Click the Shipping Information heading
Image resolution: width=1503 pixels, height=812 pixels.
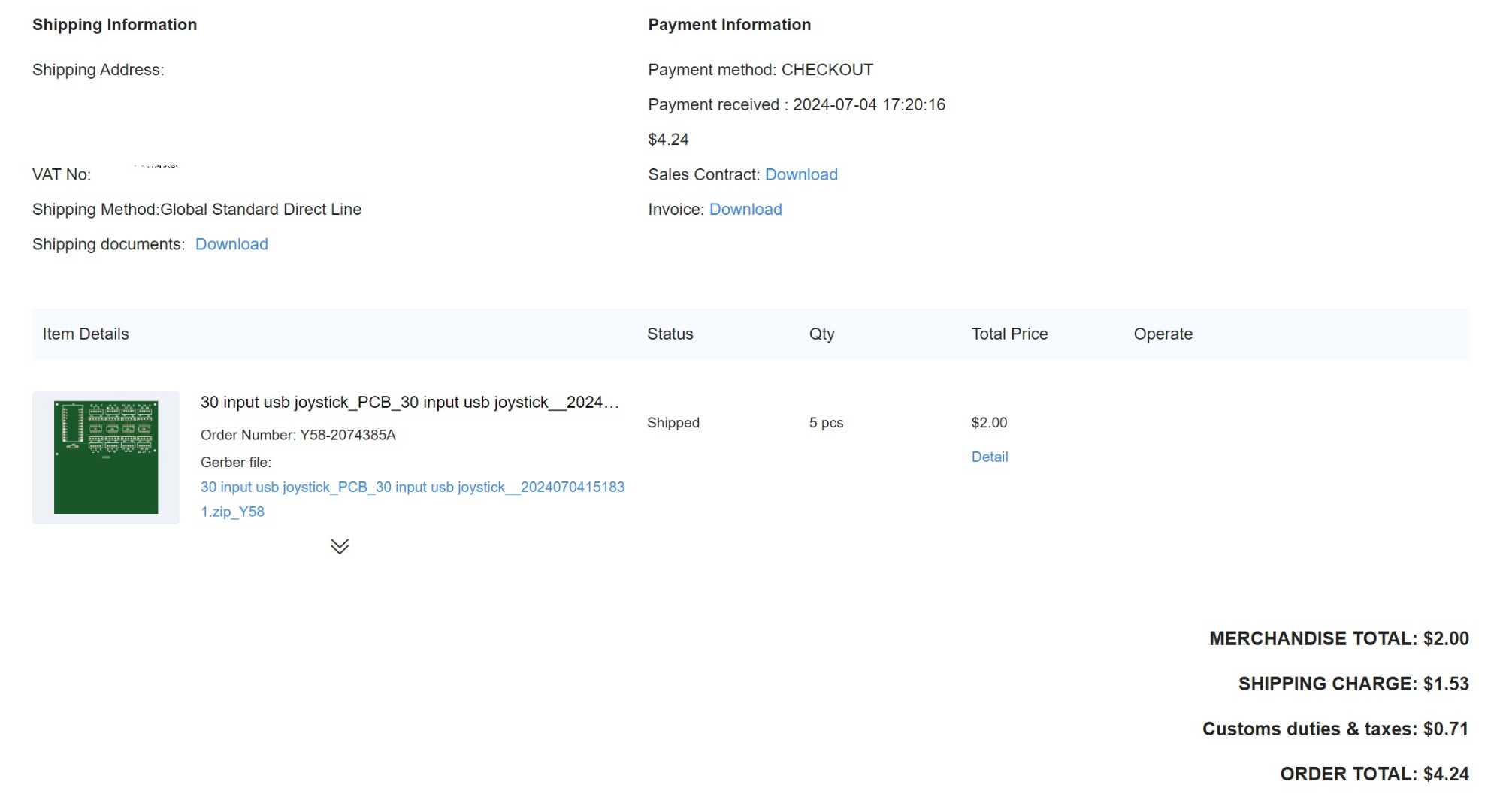coord(114,25)
